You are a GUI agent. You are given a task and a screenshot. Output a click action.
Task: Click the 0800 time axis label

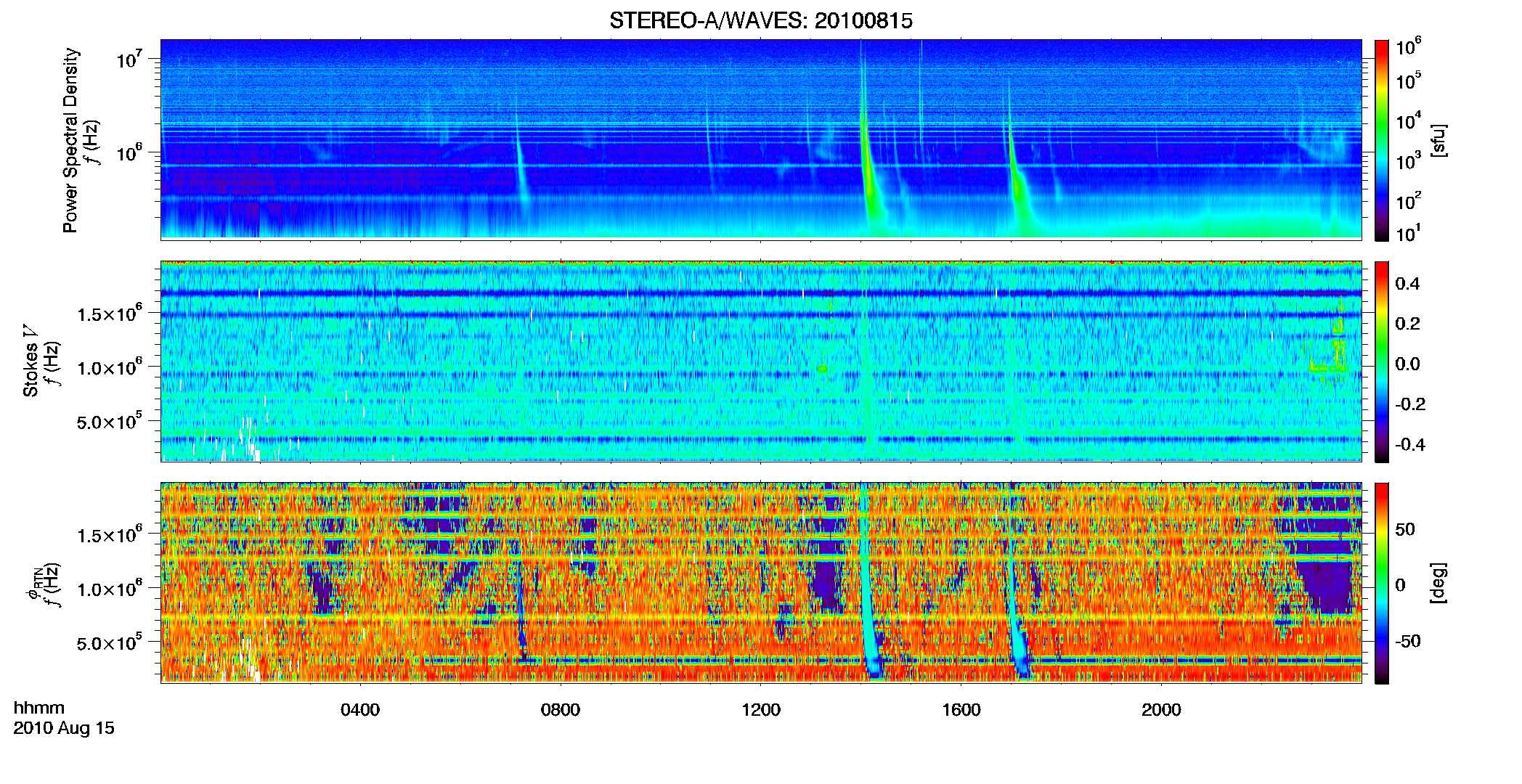click(x=561, y=709)
